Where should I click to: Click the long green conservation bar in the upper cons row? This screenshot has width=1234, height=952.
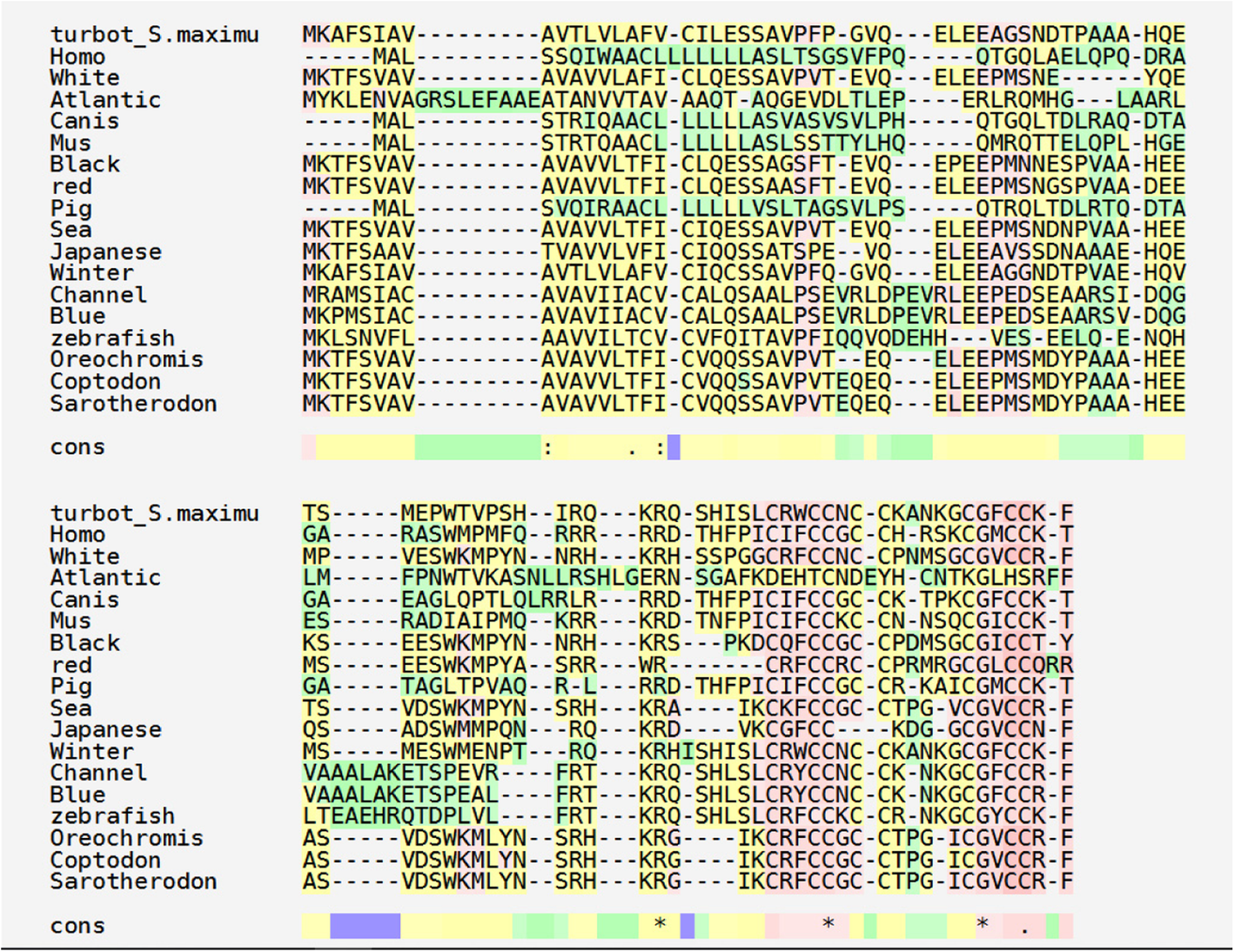[x=478, y=447]
